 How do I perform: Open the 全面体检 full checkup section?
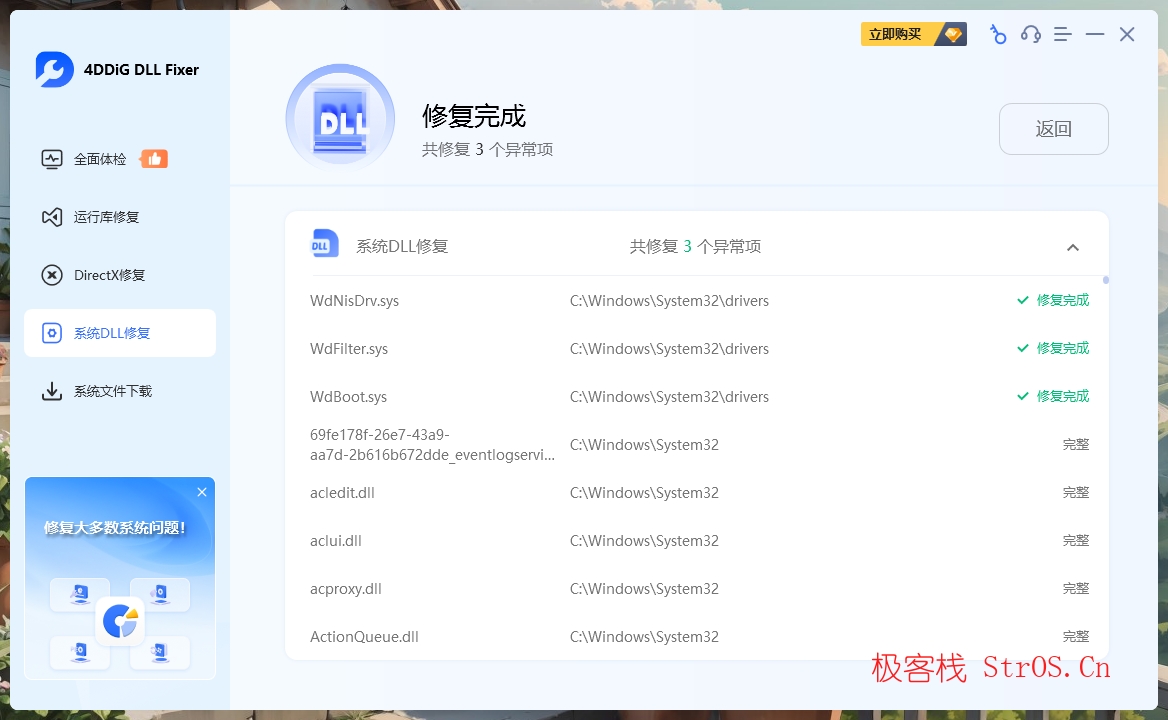pos(120,159)
